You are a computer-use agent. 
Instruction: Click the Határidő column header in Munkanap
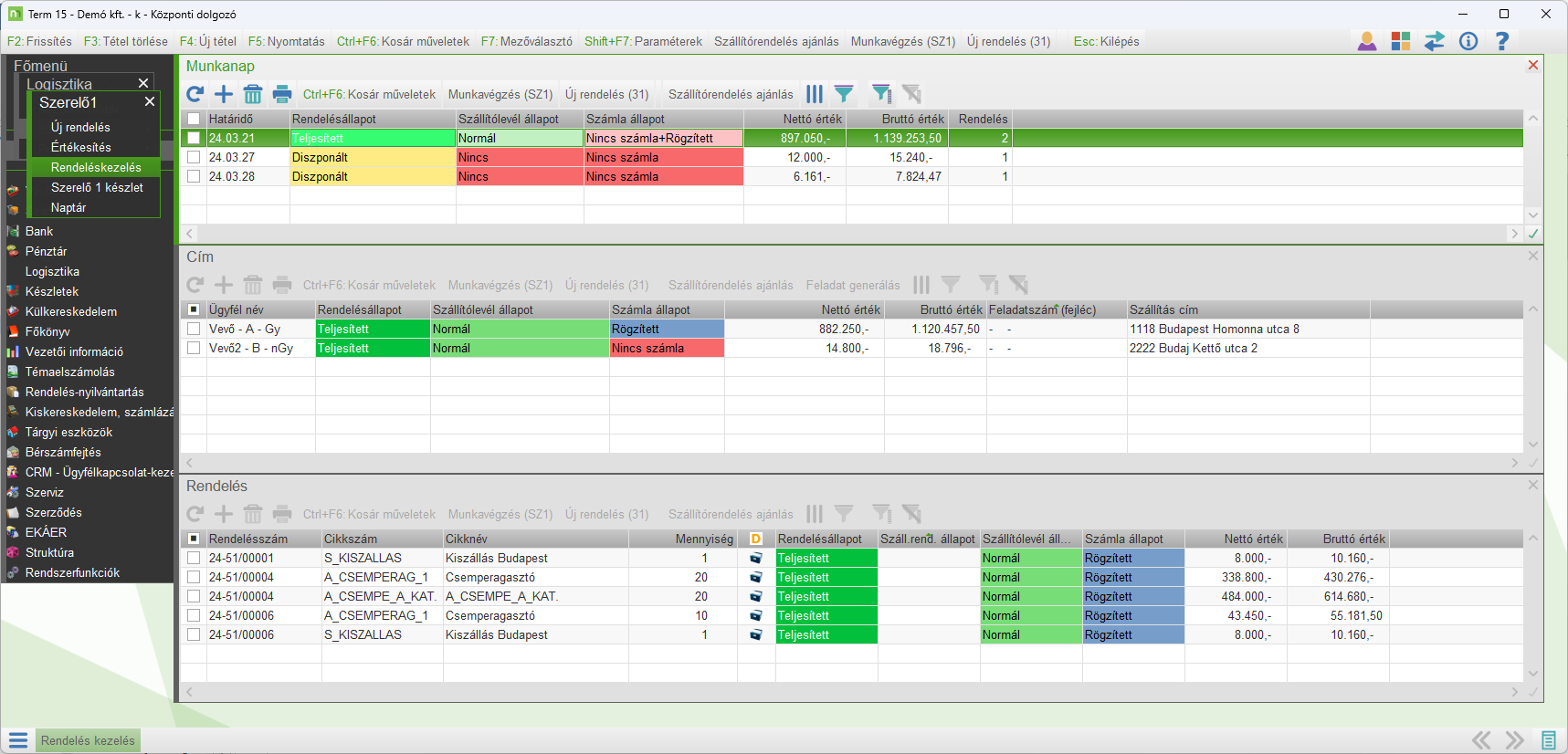(248, 119)
